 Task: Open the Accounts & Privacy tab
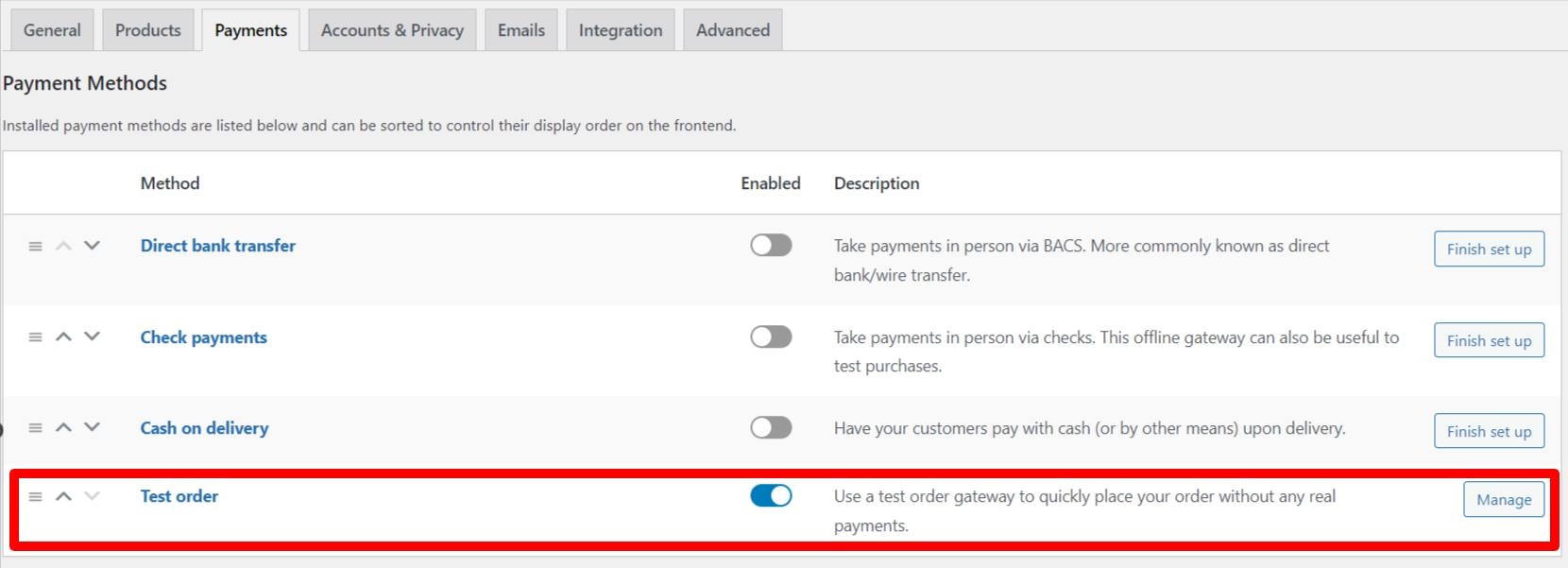pyautogui.click(x=391, y=29)
